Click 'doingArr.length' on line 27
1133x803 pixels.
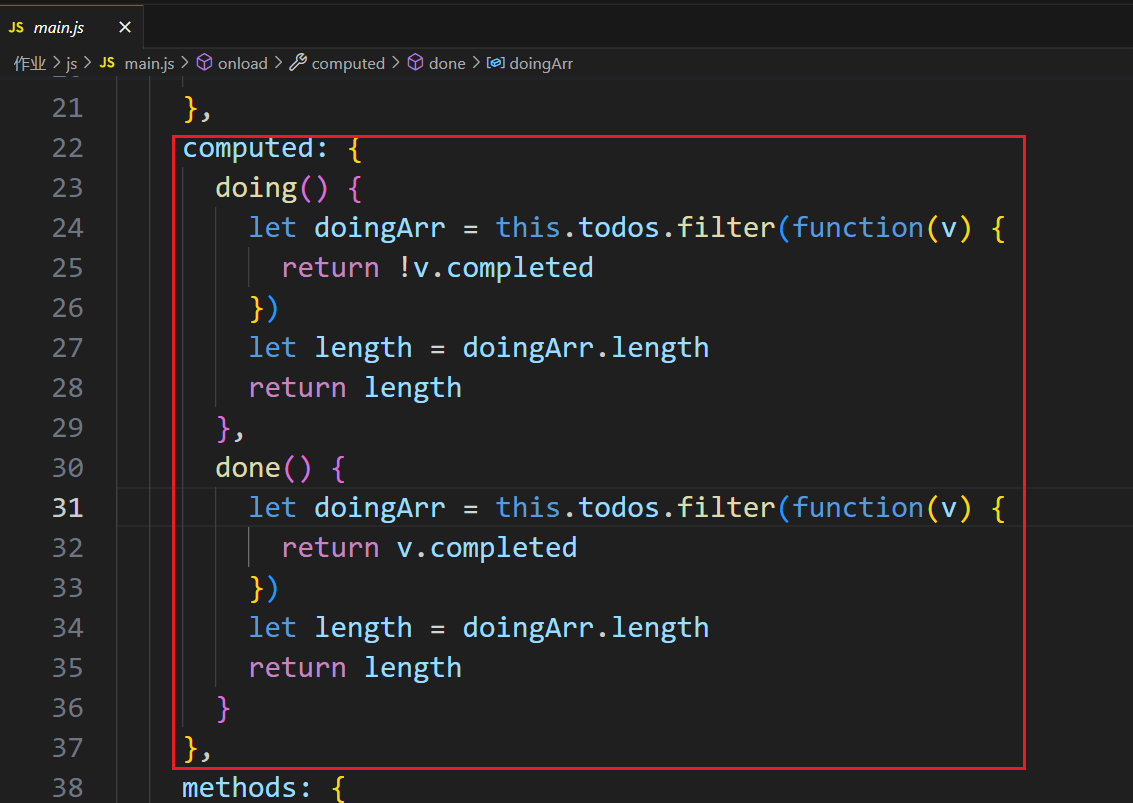[x=585, y=348]
